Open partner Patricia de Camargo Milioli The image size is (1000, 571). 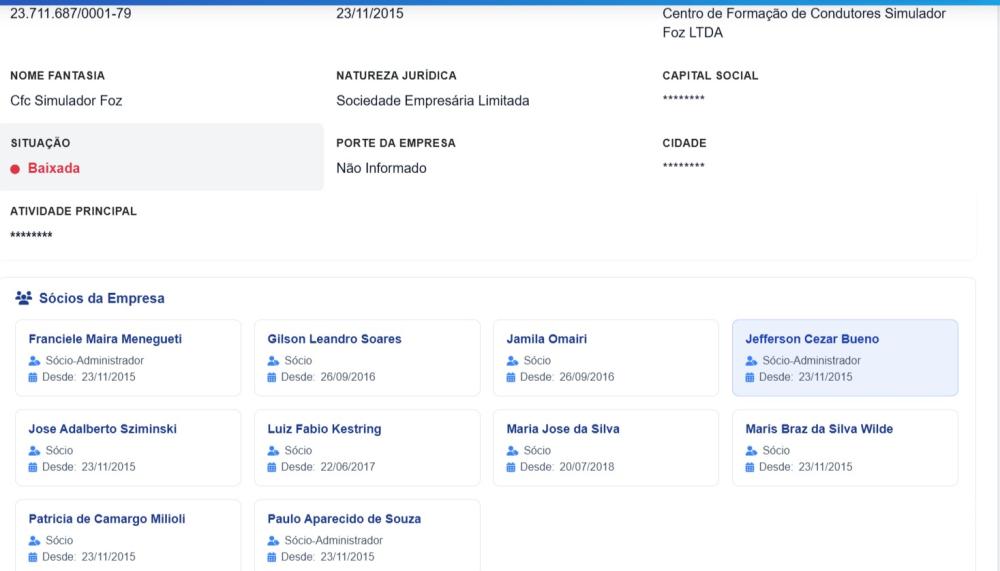click(x=107, y=519)
